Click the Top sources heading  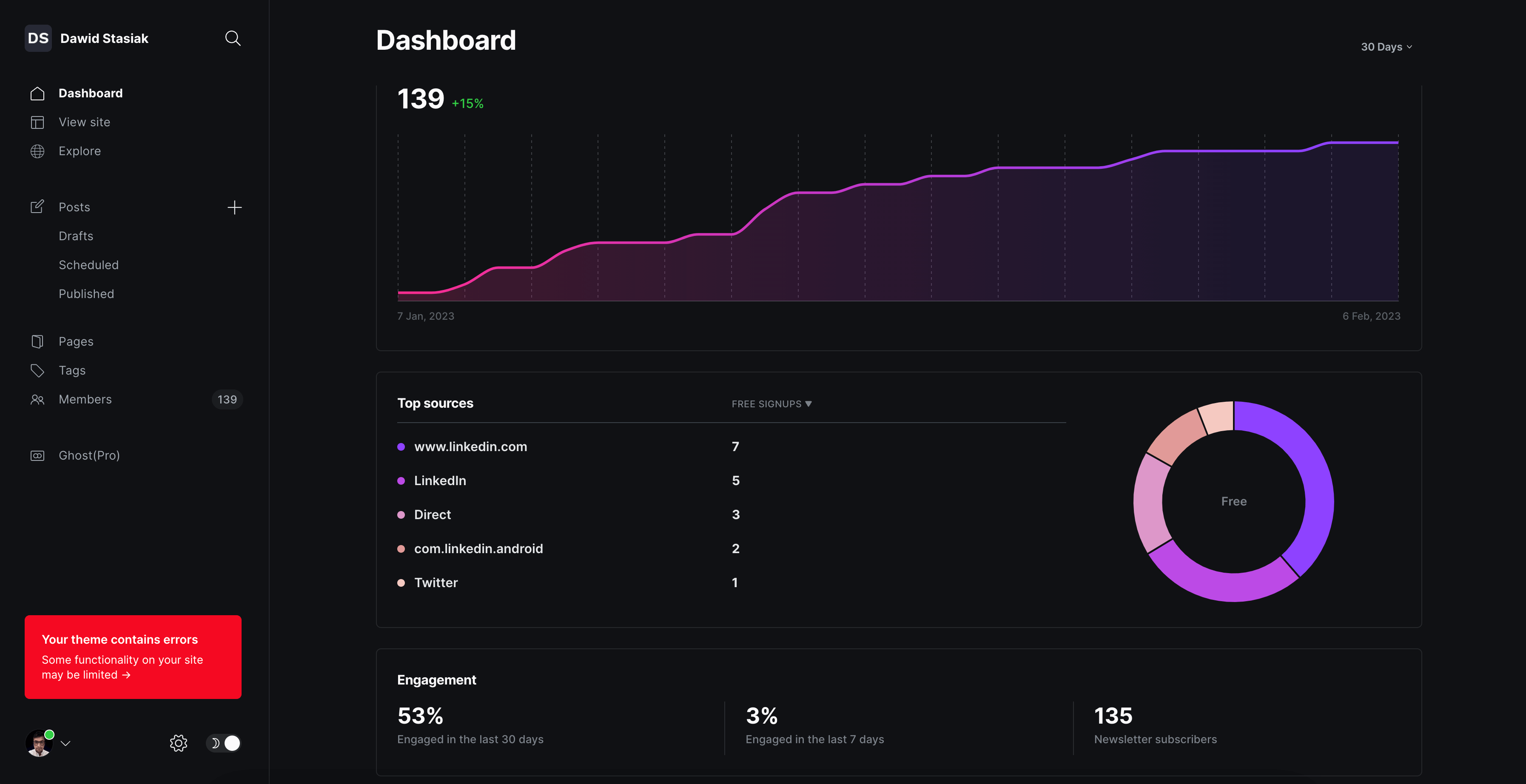coord(435,403)
